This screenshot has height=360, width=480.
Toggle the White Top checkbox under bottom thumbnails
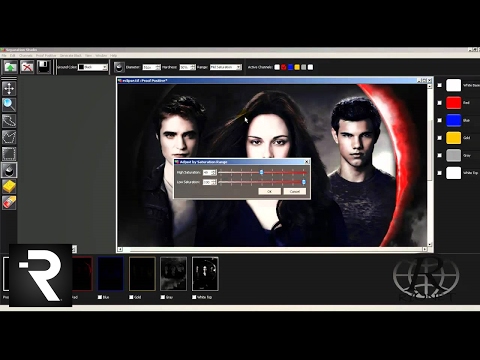pyautogui.click(x=194, y=297)
